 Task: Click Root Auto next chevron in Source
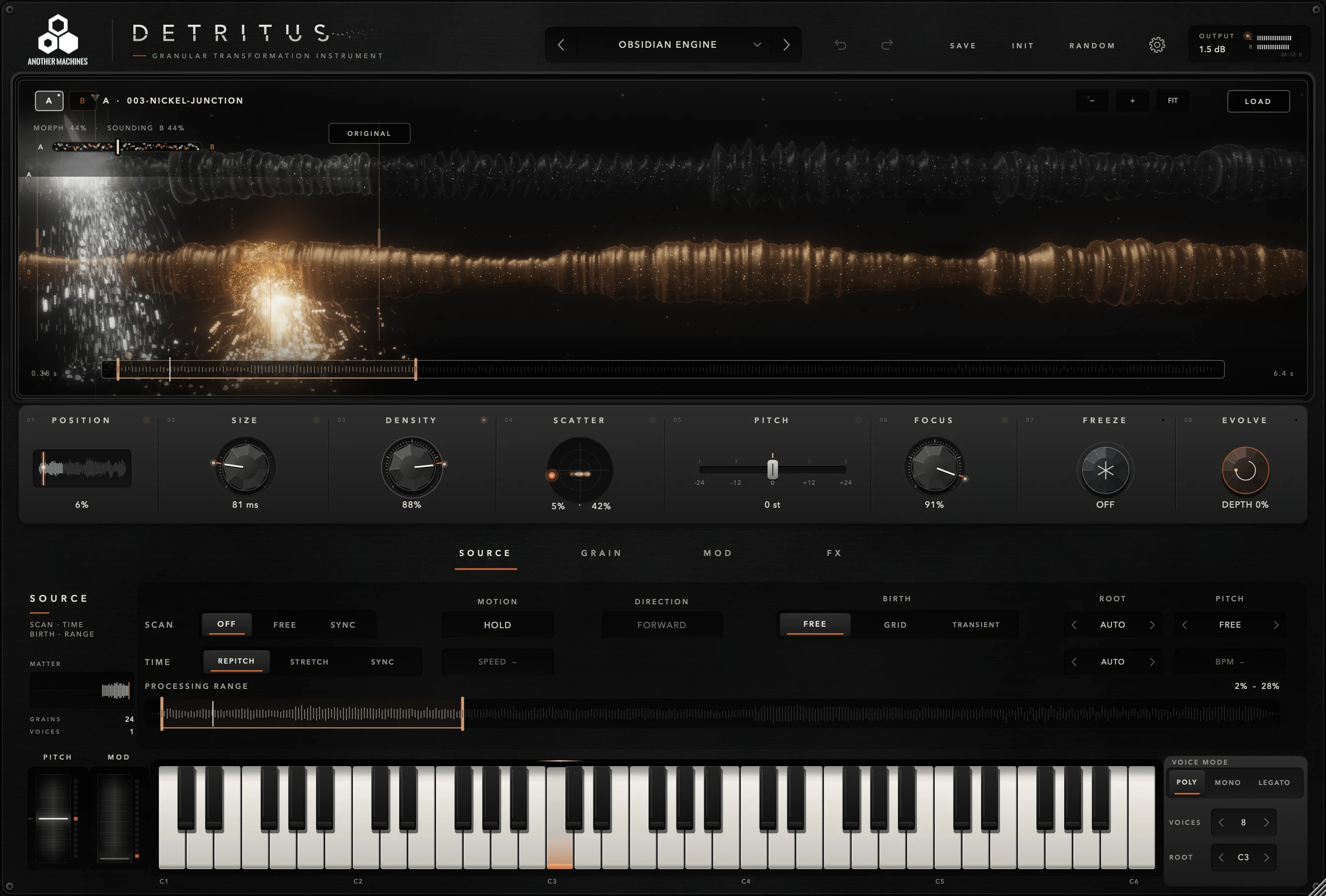point(1152,625)
